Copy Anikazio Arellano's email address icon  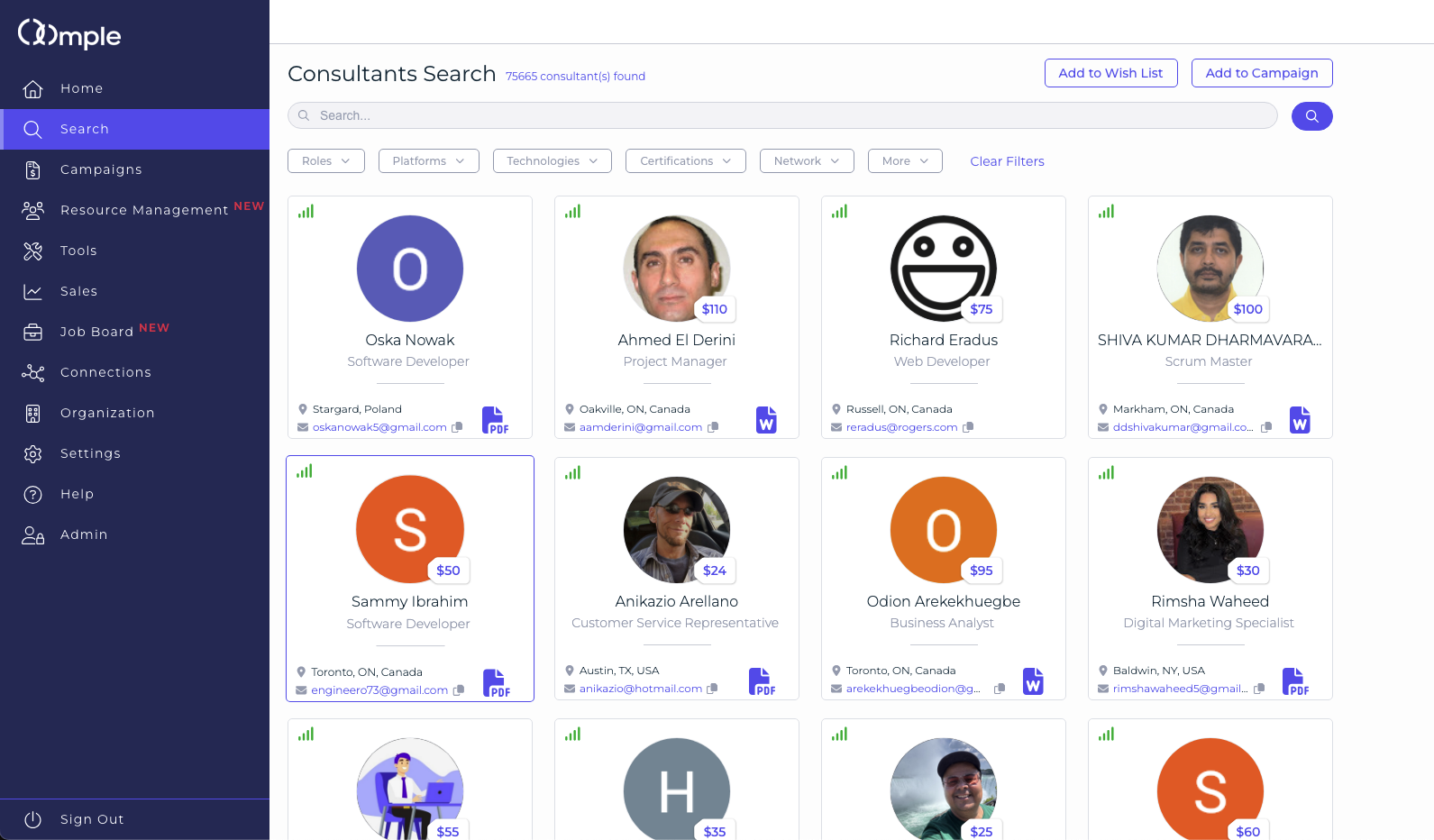point(712,689)
